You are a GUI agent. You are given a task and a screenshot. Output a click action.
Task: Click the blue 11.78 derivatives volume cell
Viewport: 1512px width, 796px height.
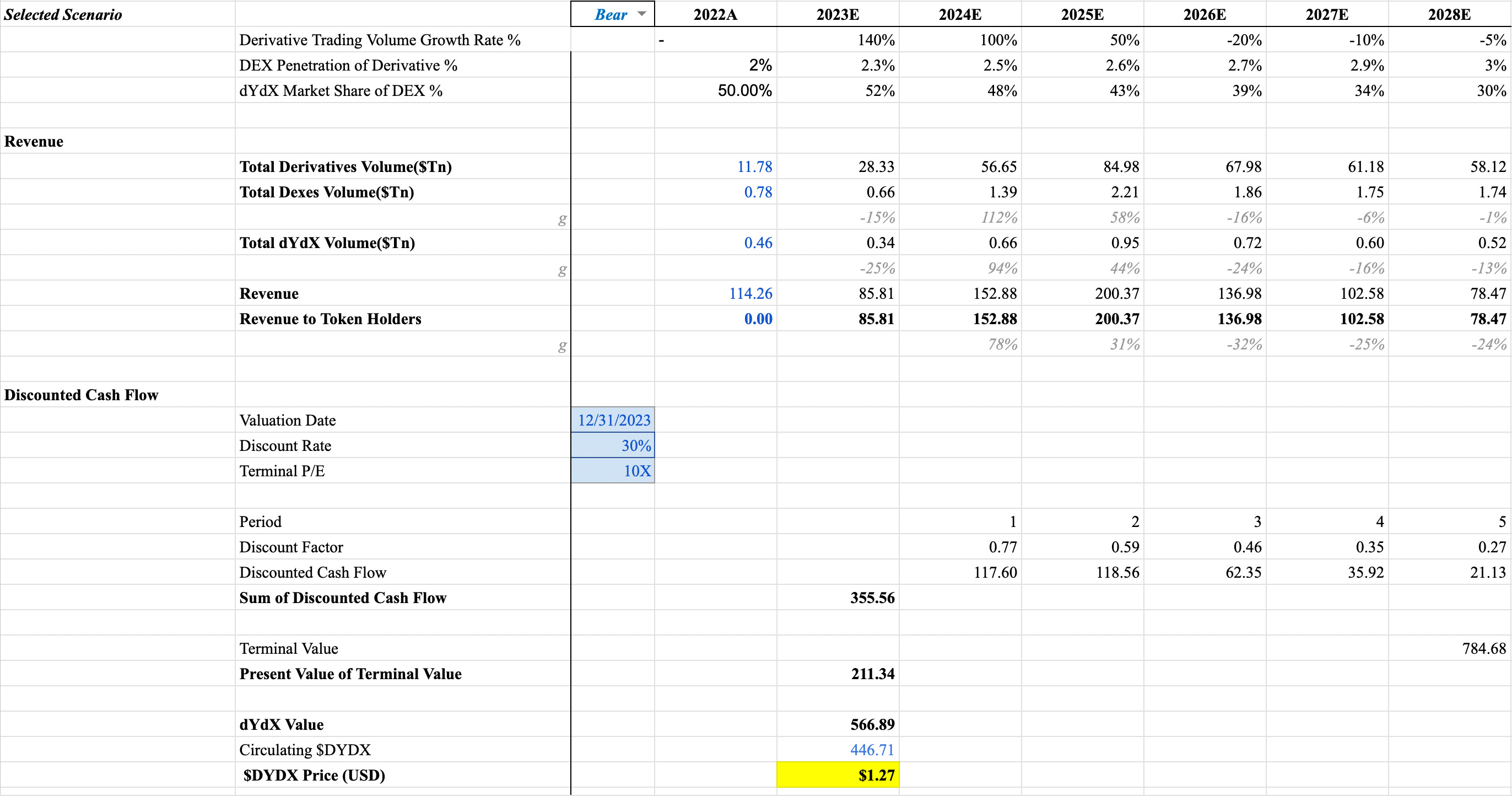pos(715,166)
